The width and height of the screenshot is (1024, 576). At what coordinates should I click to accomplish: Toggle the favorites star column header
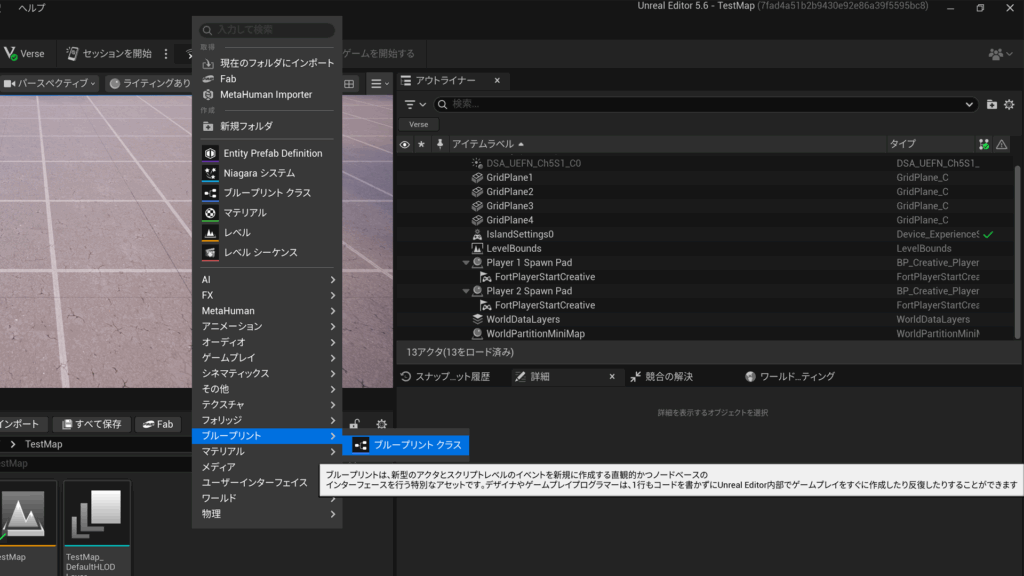pyautogui.click(x=421, y=144)
